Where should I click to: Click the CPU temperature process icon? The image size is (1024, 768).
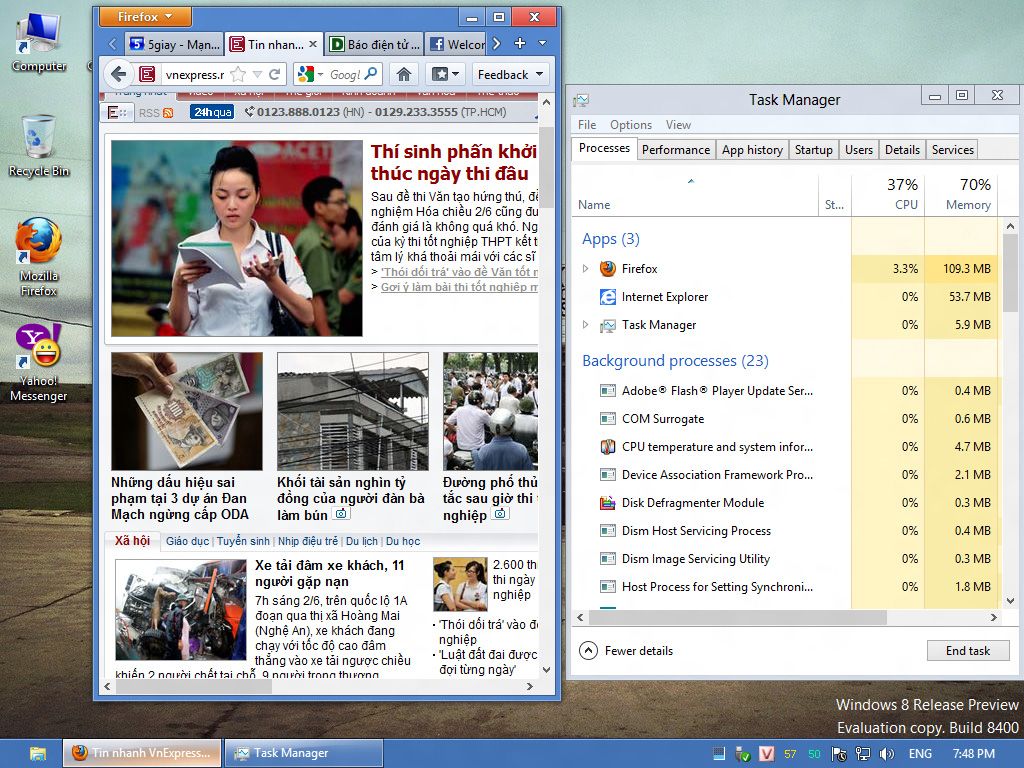608,447
